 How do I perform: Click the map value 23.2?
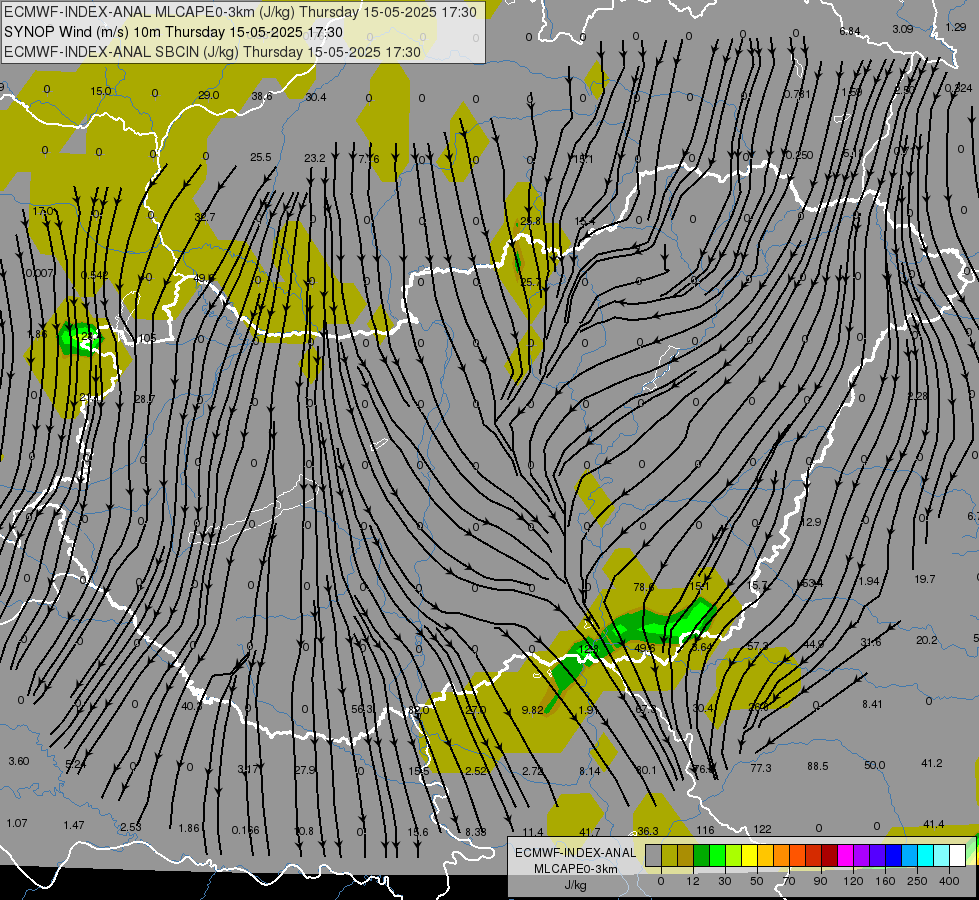[315, 159]
